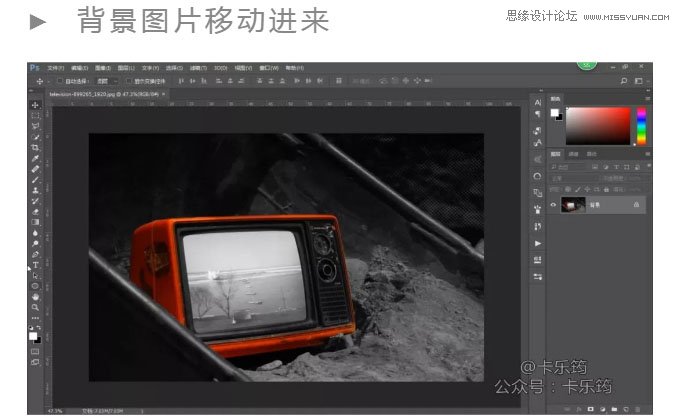680x418 pixels.
Task: Open the Paragraph panel icon in side dock
Action: coord(538,114)
